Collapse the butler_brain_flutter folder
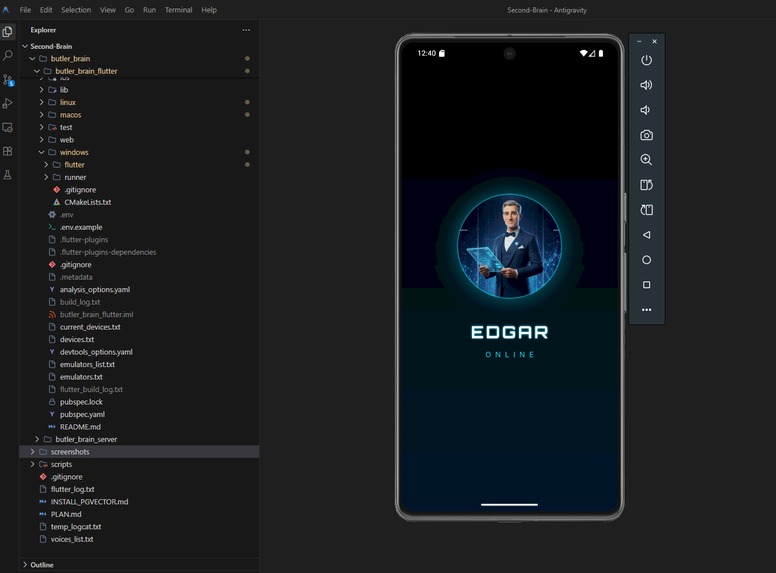 [139, 71]
